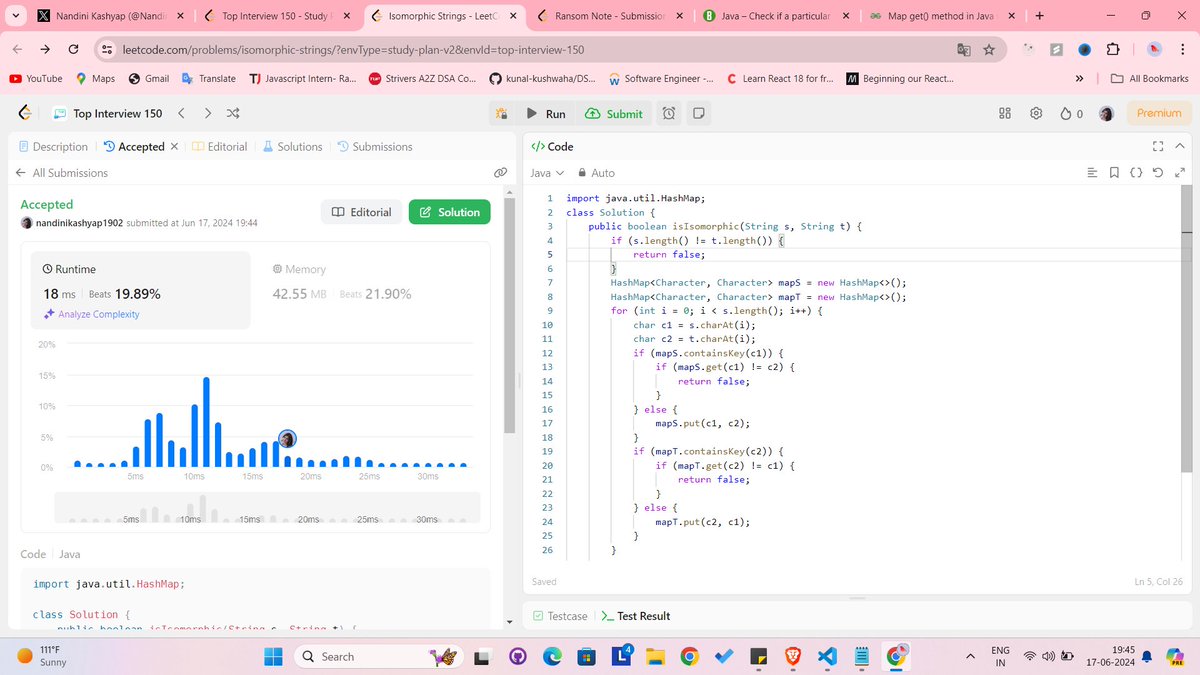Click the Premium button
This screenshot has width=1200, height=675.
pos(1158,114)
